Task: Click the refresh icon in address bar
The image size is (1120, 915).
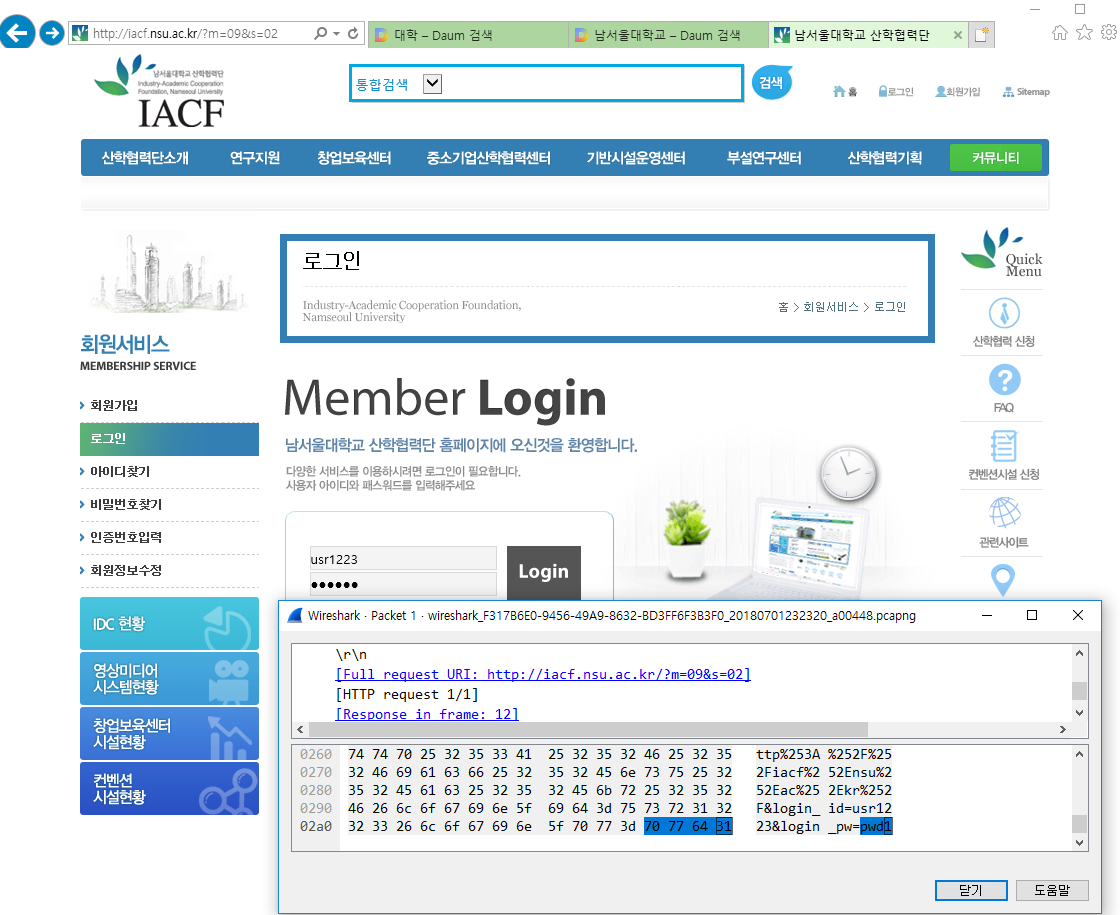Action: pyautogui.click(x=353, y=33)
